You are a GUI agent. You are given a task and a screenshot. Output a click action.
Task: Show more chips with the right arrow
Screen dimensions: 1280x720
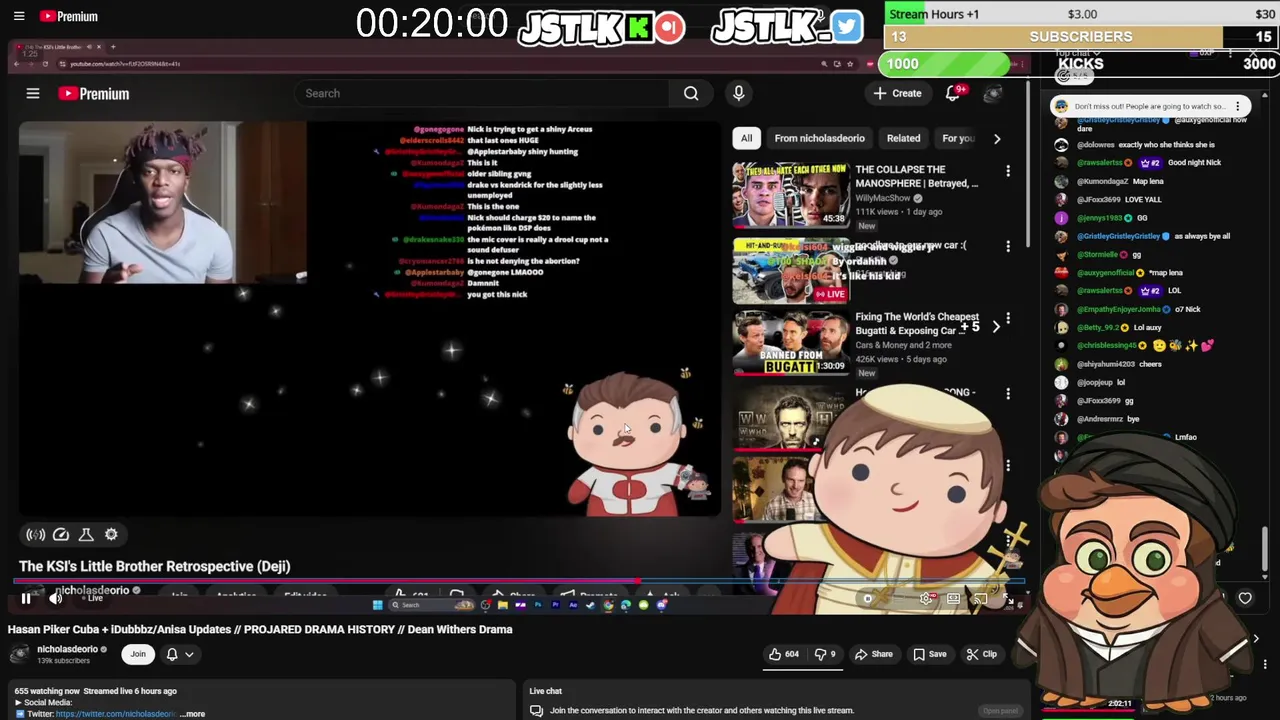pyautogui.click(x=997, y=138)
